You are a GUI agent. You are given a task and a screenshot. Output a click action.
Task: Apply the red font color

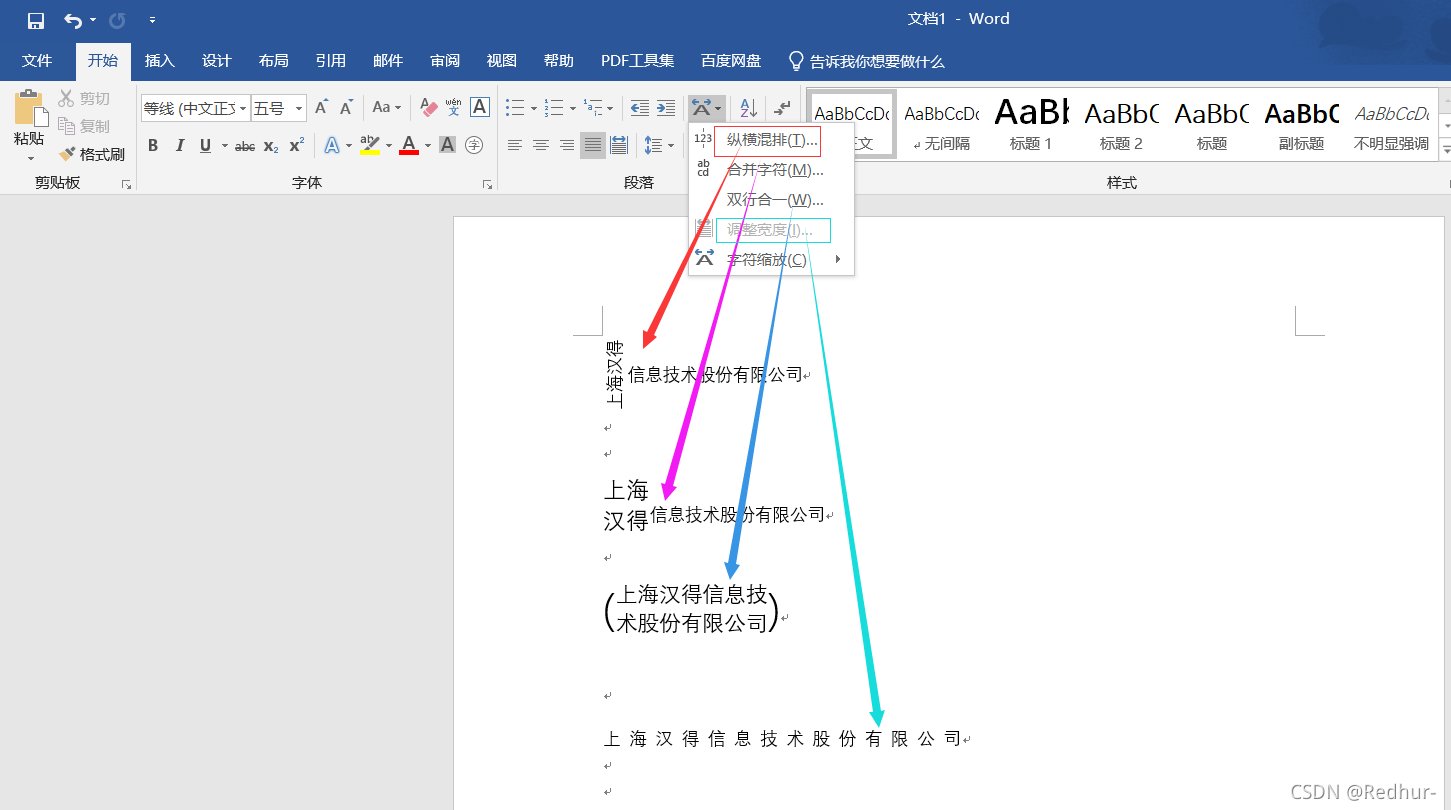[x=409, y=146]
